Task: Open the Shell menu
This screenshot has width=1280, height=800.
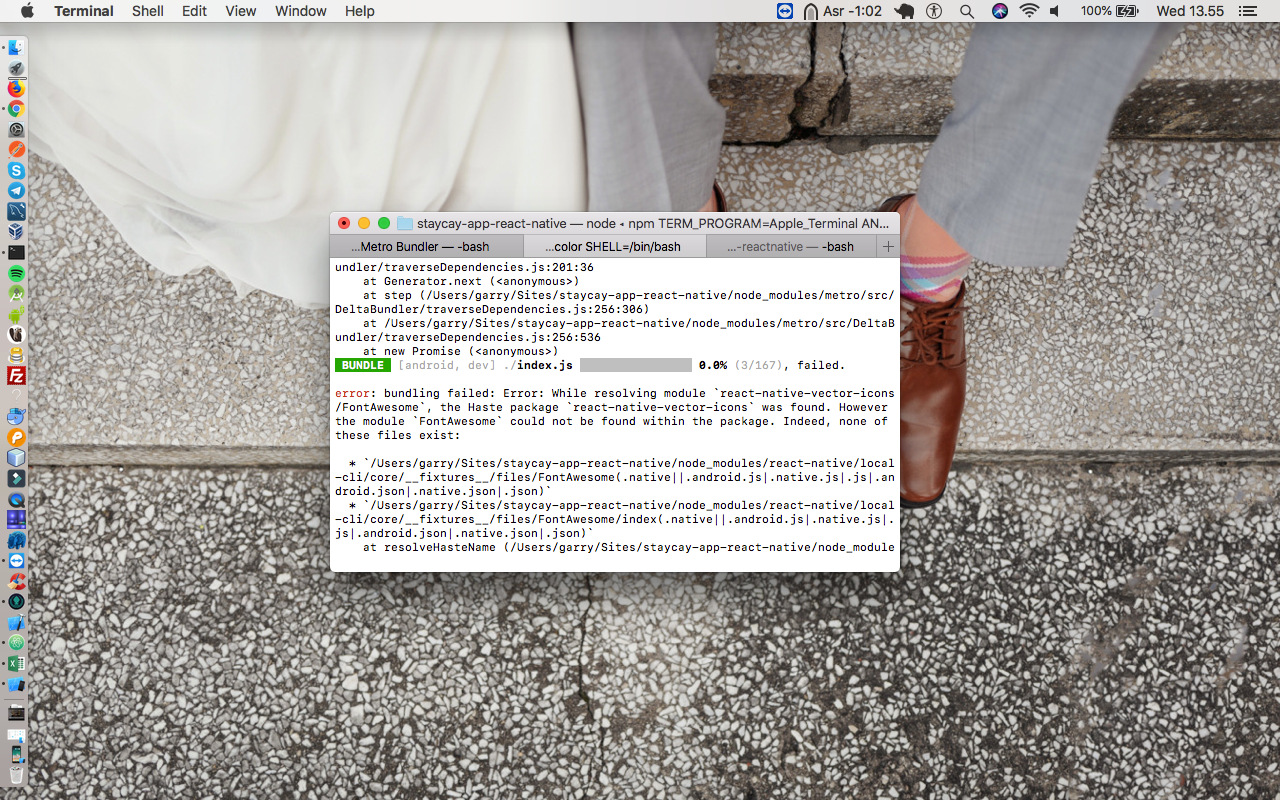Action: point(148,11)
